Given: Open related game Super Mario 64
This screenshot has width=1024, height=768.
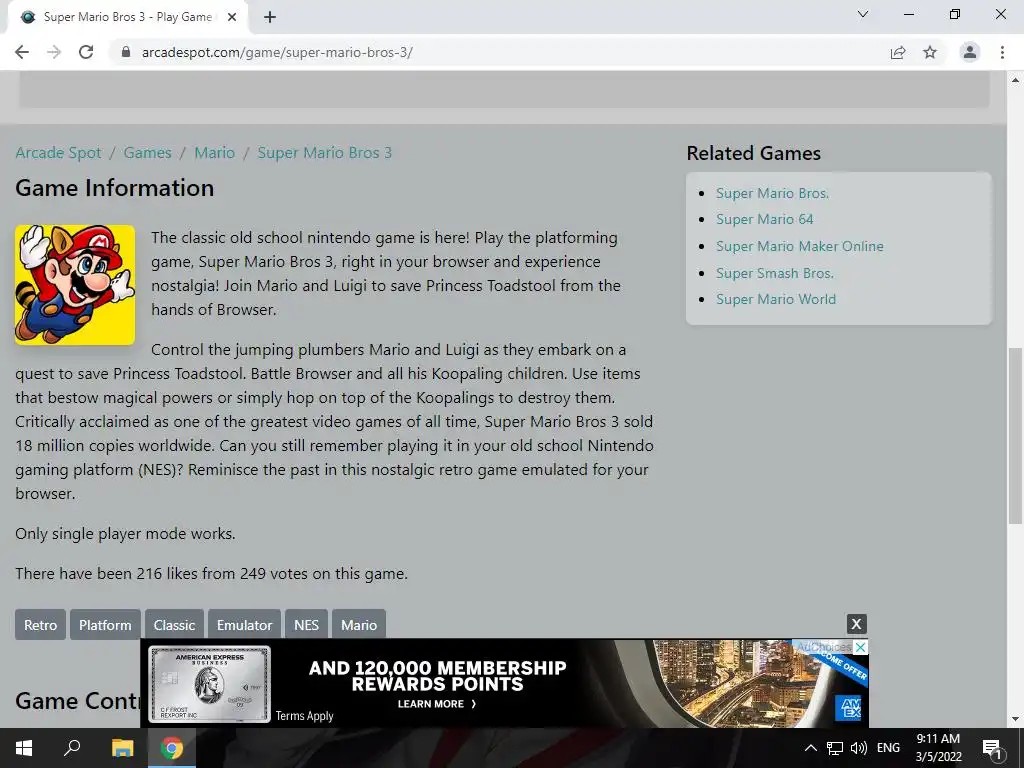Looking at the screenshot, I should (x=765, y=219).
